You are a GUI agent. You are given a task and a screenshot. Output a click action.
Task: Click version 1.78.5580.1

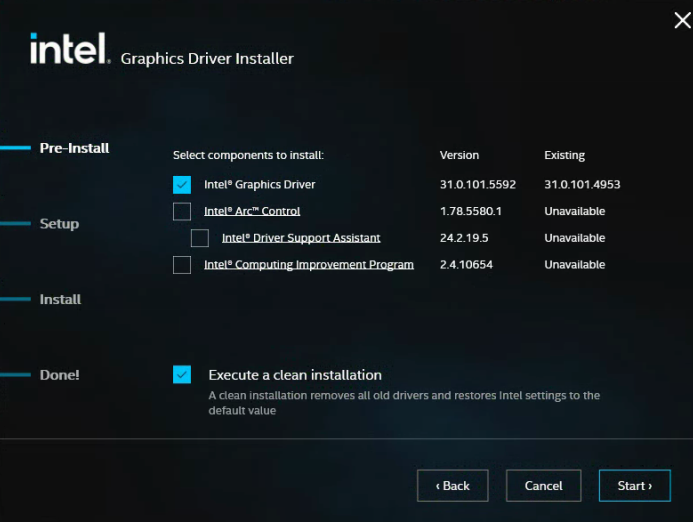(x=471, y=211)
